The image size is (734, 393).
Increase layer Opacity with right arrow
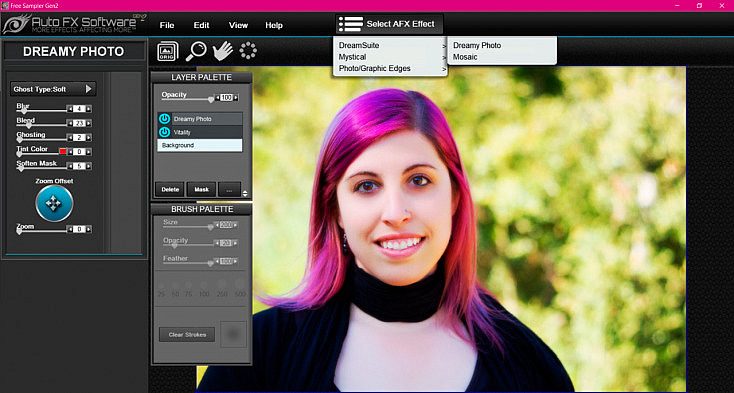[235, 98]
